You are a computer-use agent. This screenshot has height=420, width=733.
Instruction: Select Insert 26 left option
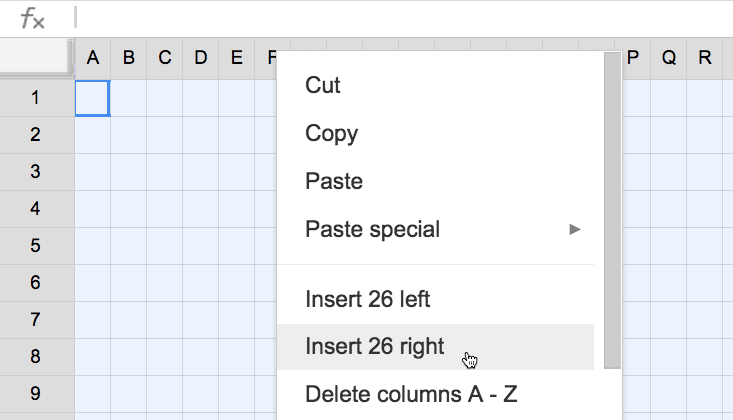(367, 299)
